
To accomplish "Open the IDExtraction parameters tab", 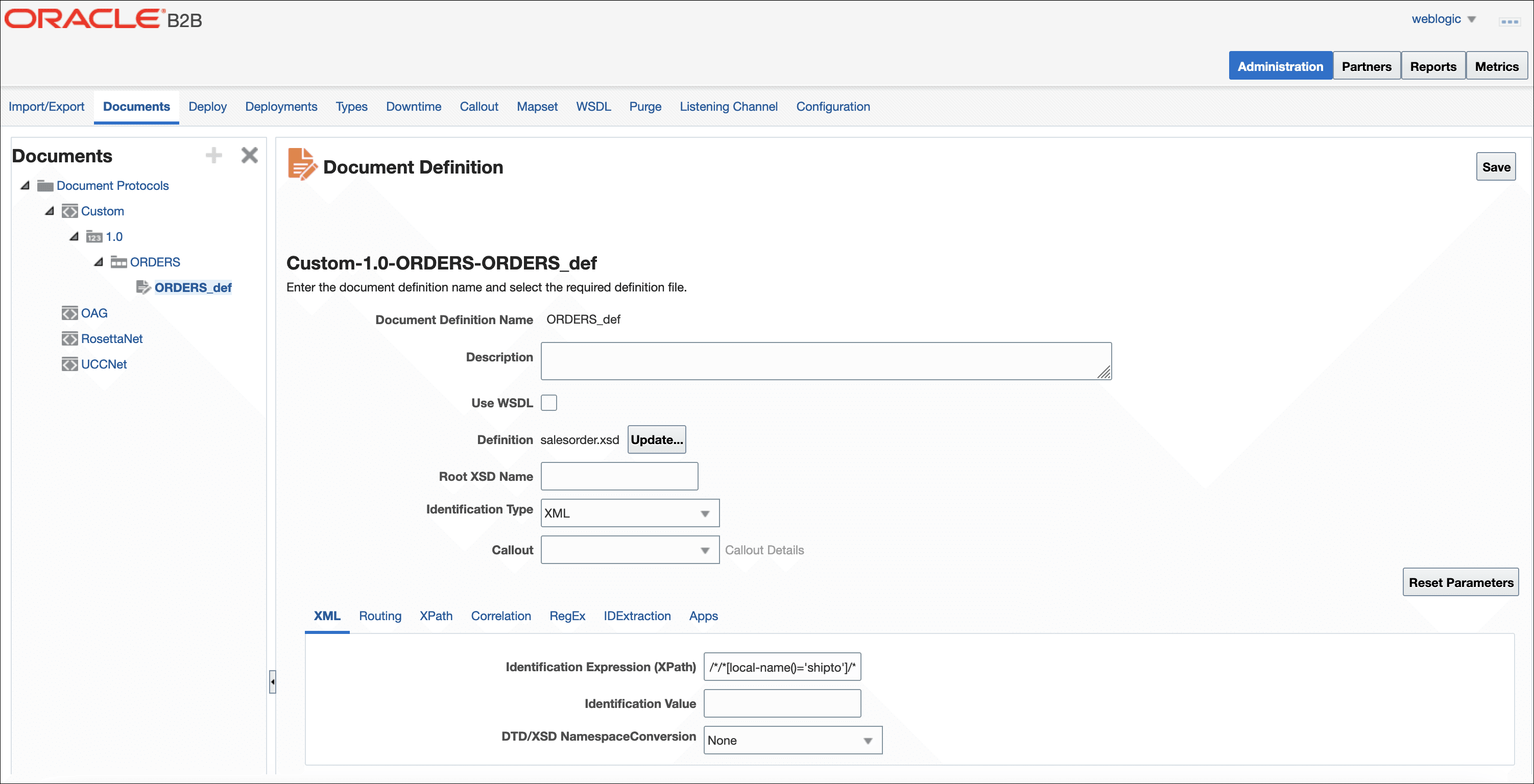I will [637, 616].
